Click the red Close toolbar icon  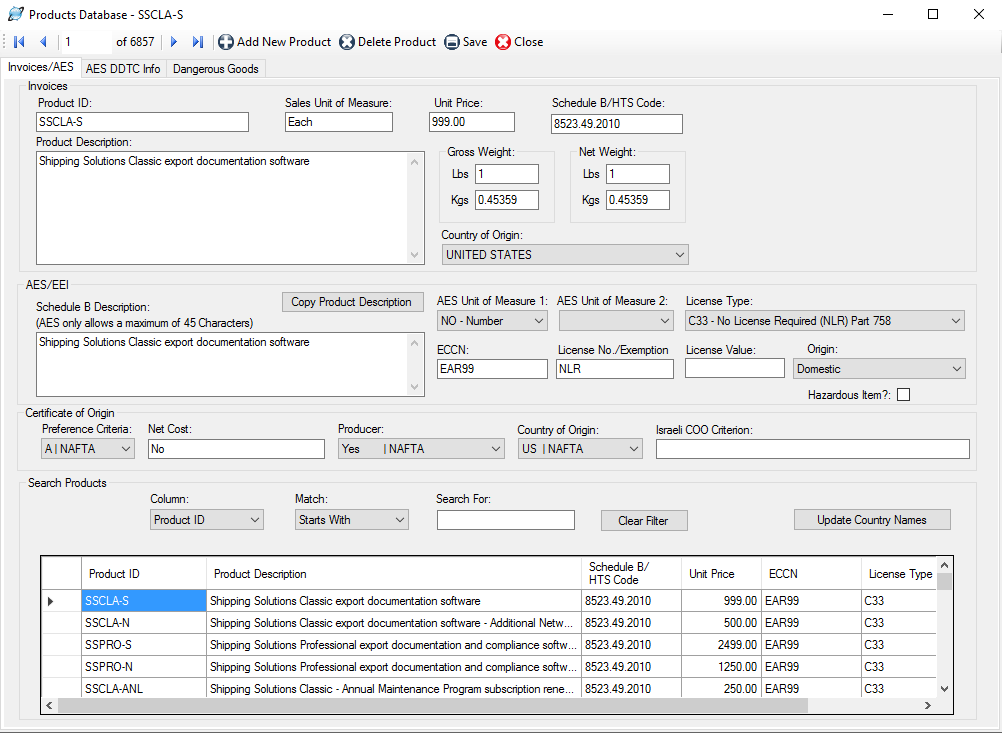coord(503,42)
